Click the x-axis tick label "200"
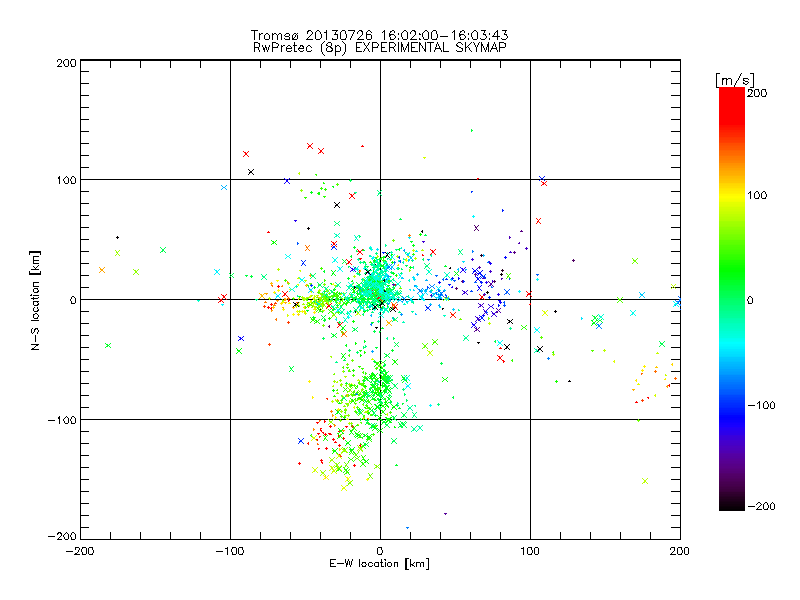This screenshot has width=800, height=600. point(680,551)
